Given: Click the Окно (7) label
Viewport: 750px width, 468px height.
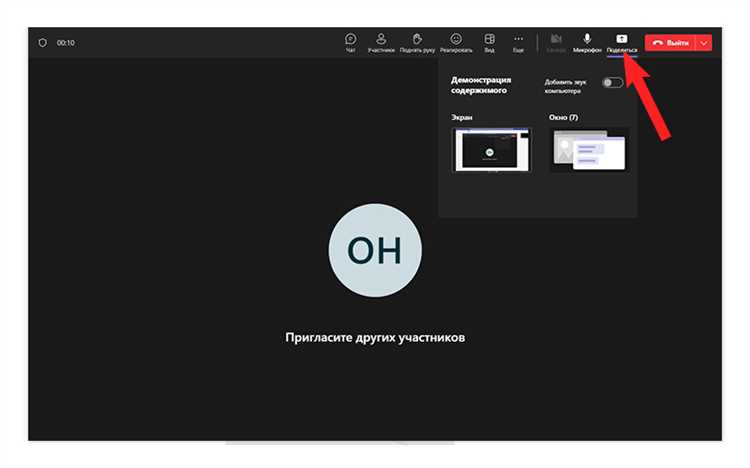Looking at the screenshot, I should [x=563, y=117].
